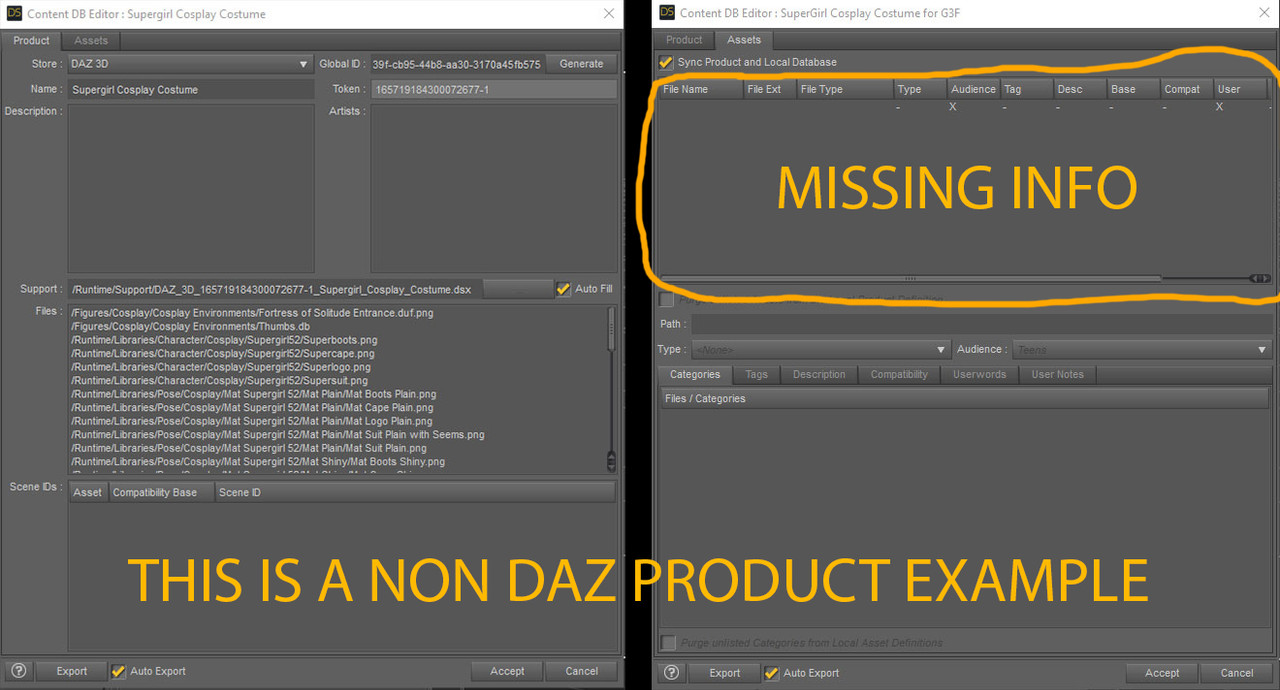The image size is (1280, 690).
Task: Click into the Name field containing Supergirl Cosplay Costume
Action: coord(190,90)
